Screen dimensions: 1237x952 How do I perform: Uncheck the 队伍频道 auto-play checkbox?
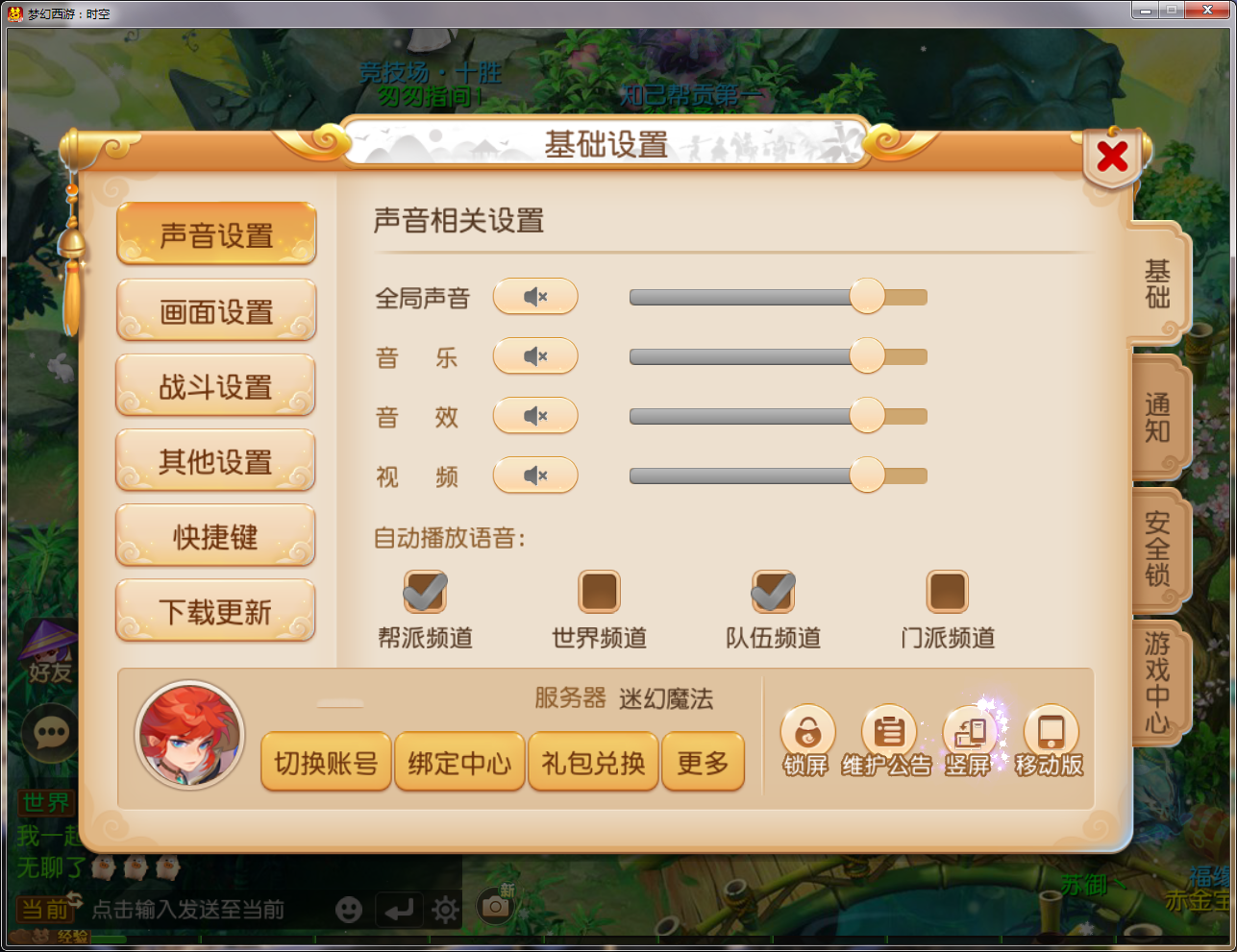point(773,591)
